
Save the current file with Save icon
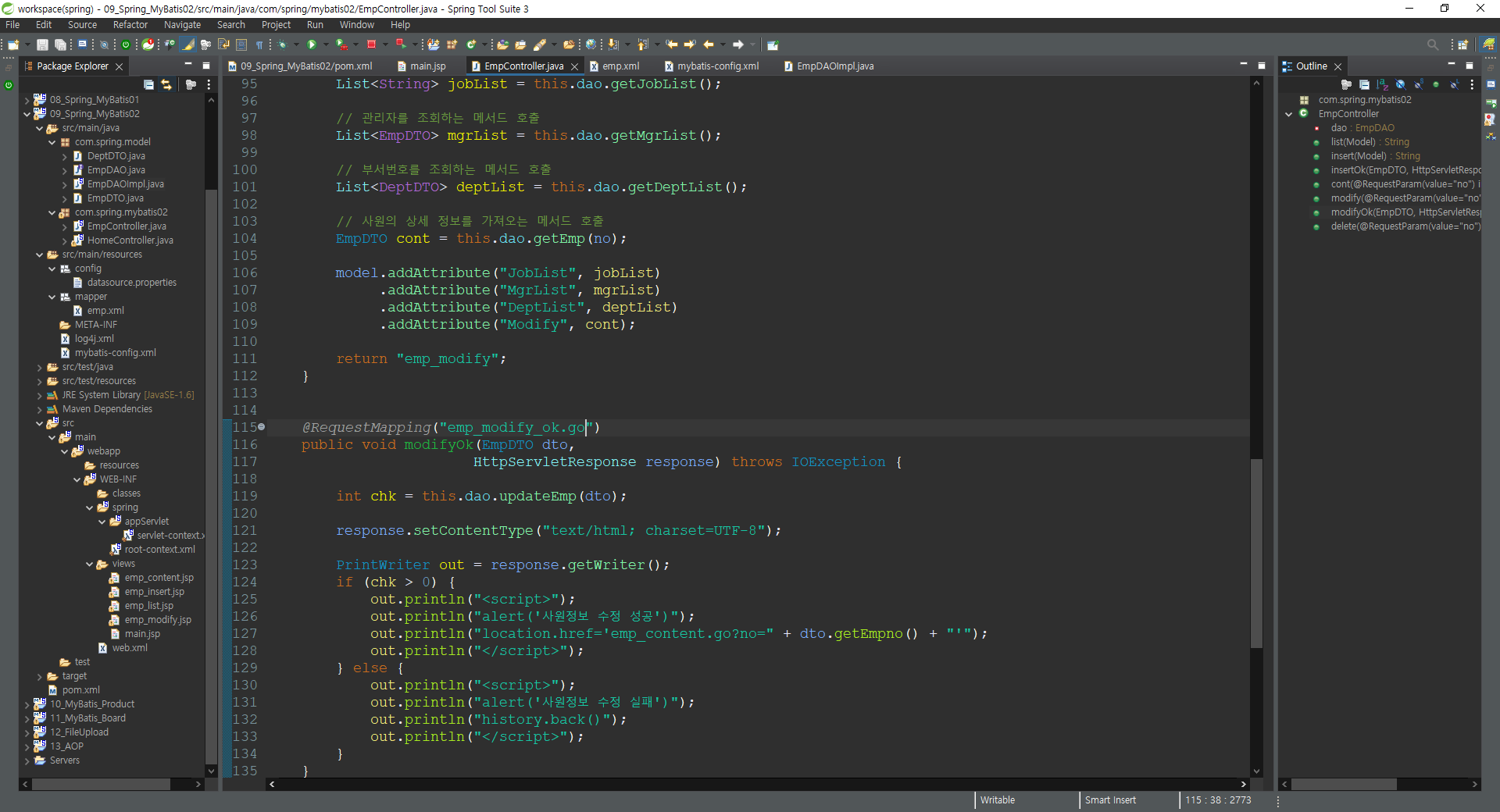tap(43, 45)
